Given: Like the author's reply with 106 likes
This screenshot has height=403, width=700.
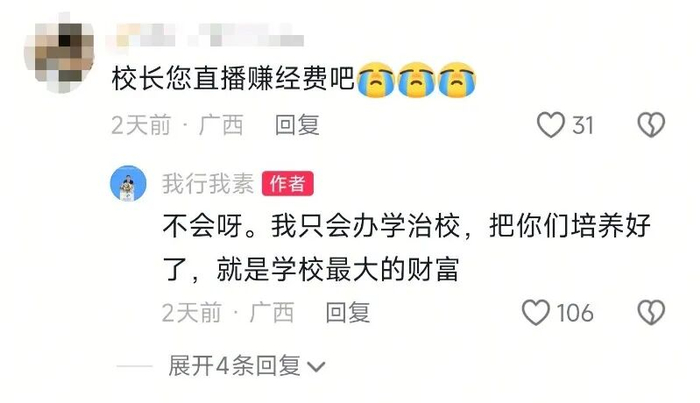Looking at the screenshot, I should click(x=536, y=312).
